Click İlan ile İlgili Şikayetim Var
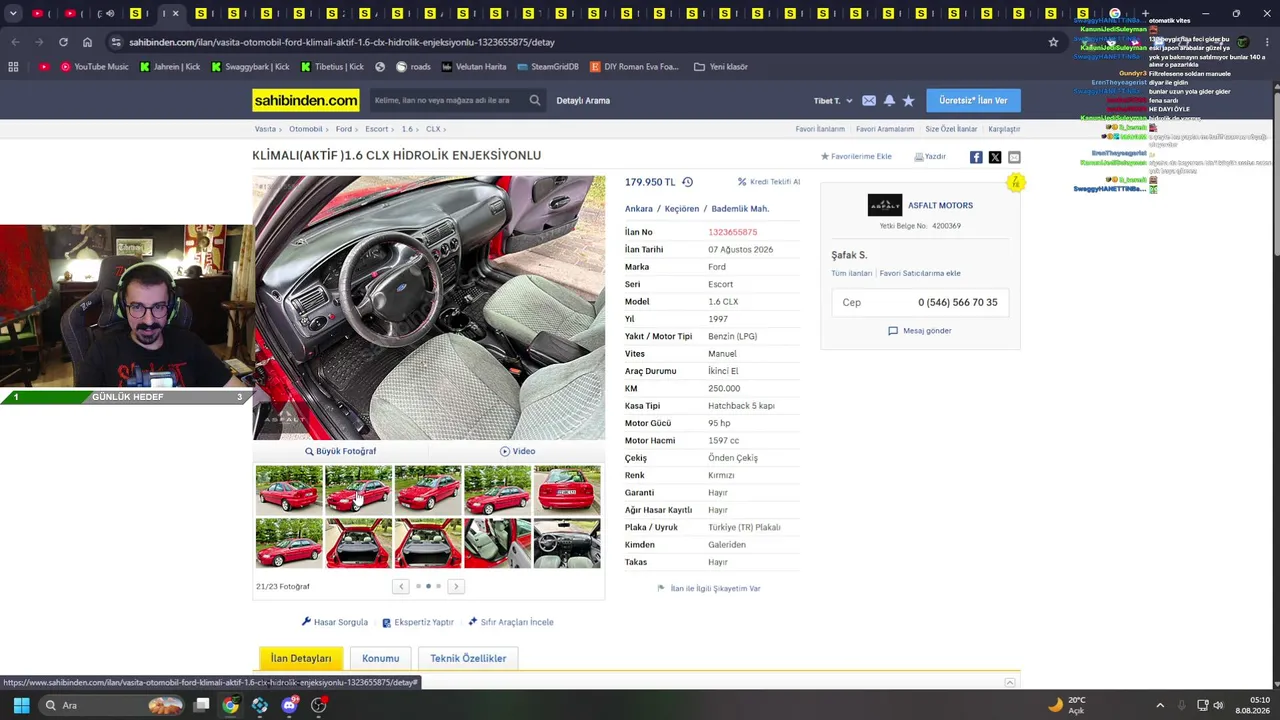Screen dimensions: 1280x720 tap(709, 589)
